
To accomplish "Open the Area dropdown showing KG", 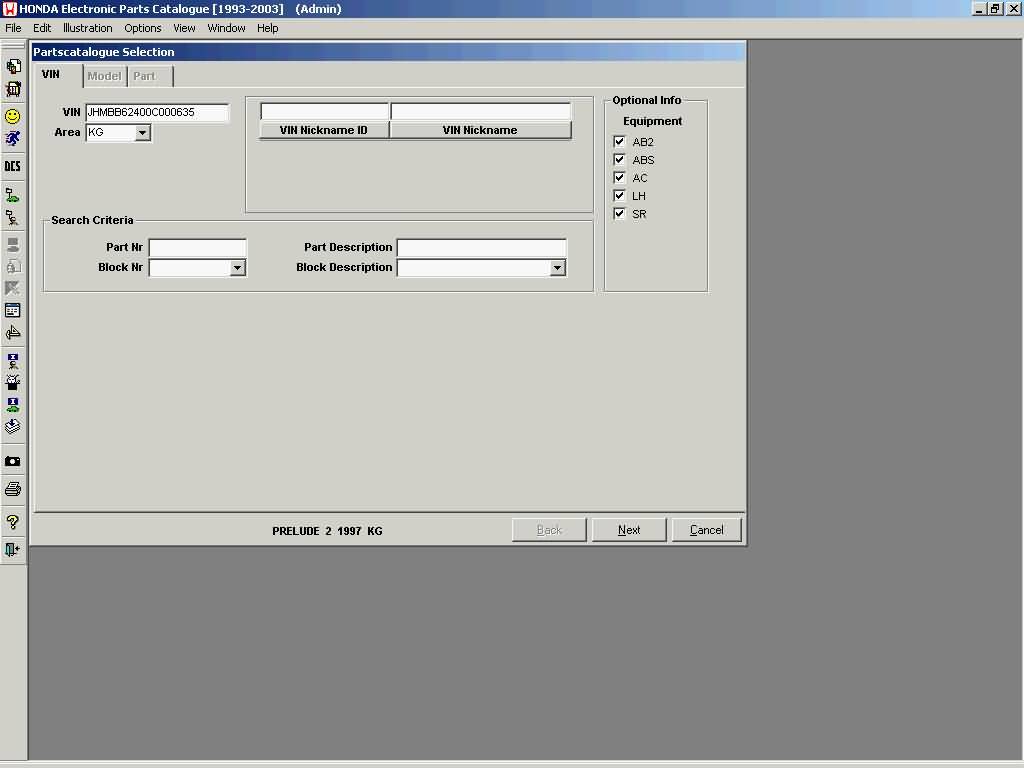I will [142, 133].
